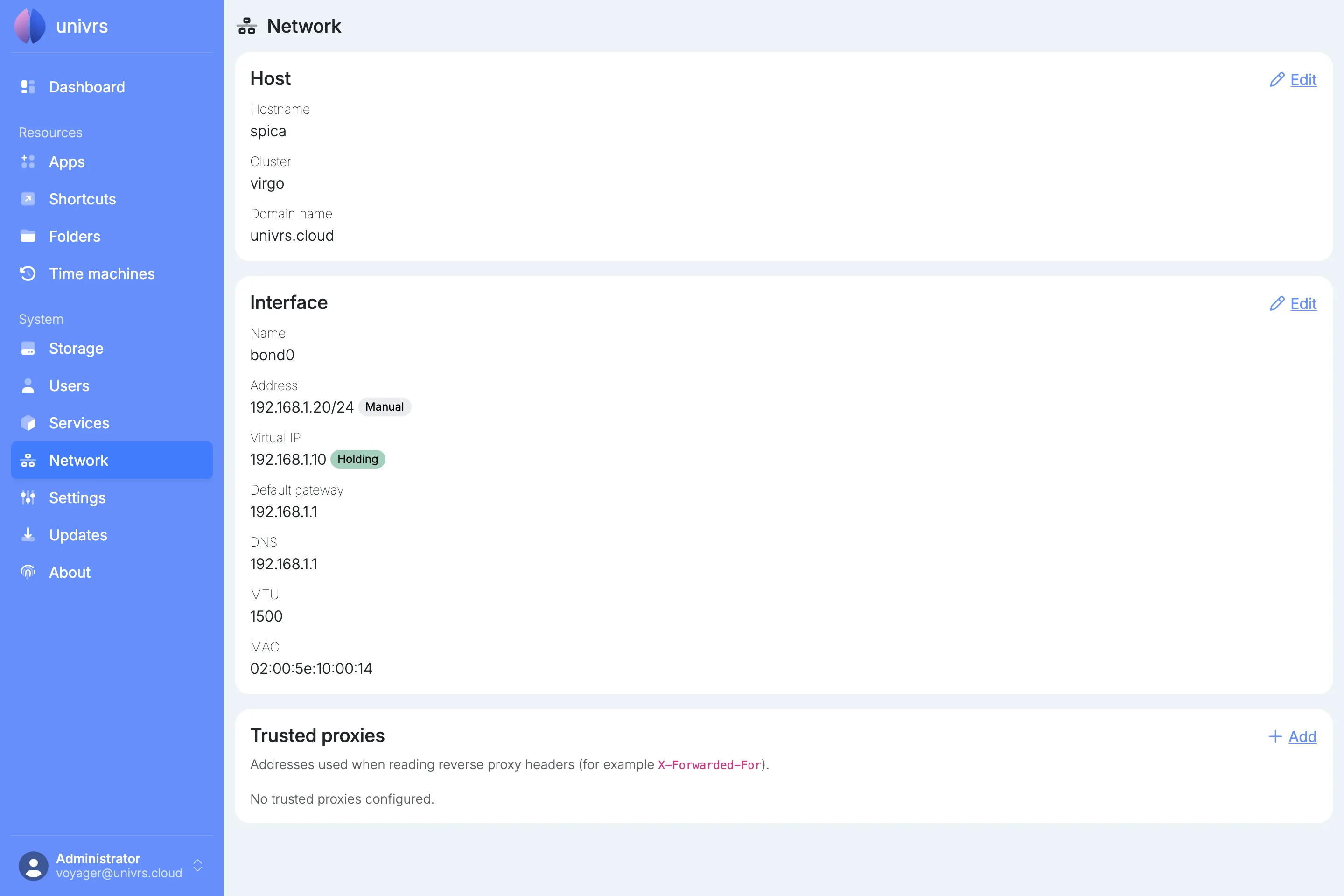Open Settings from sidebar
This screenshot has width=1344, height=896.
click(x=112, y=498)
